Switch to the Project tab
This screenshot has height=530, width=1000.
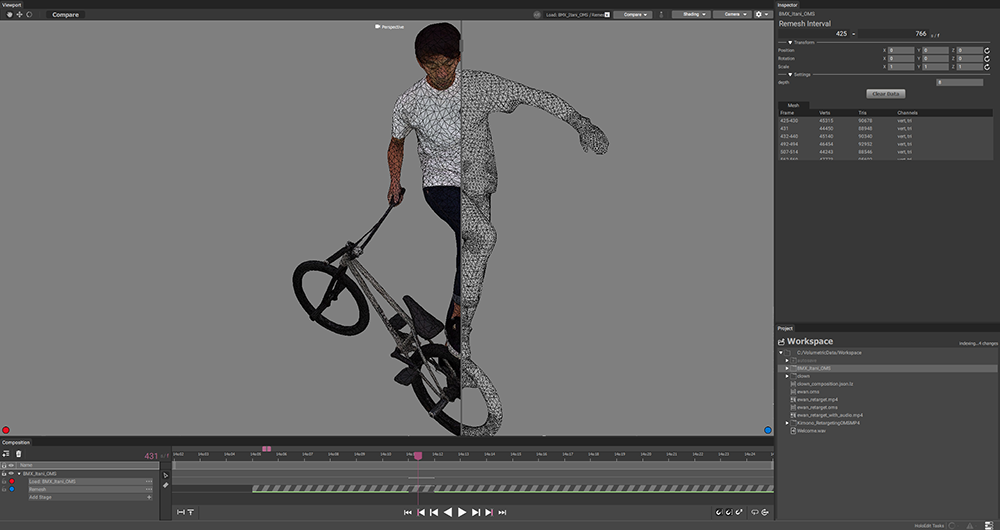point(785,328)
